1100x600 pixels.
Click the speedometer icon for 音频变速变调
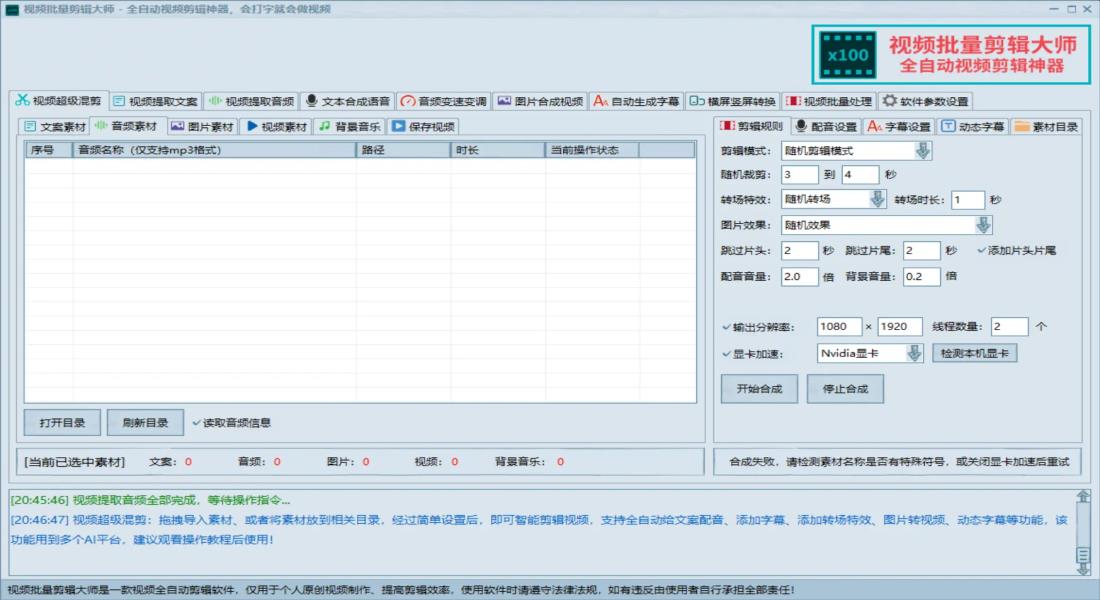[407, 101]
